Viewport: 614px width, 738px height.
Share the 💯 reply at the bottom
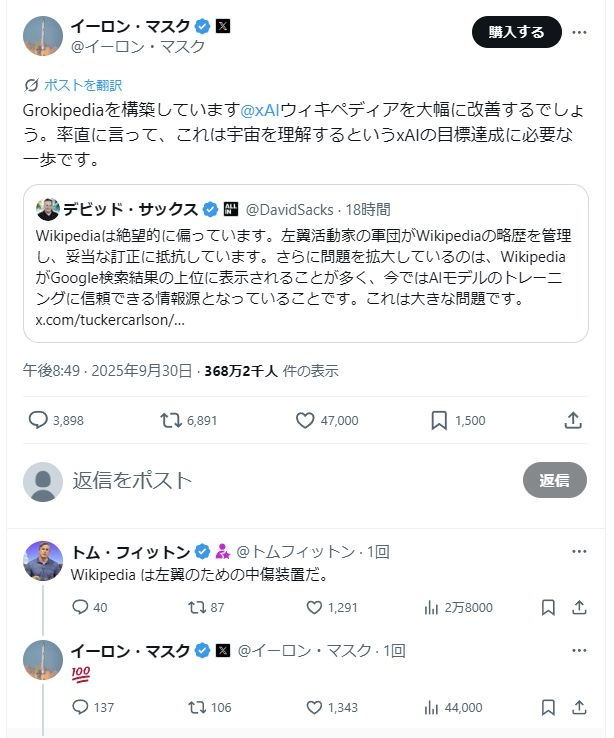coord(579,707)
